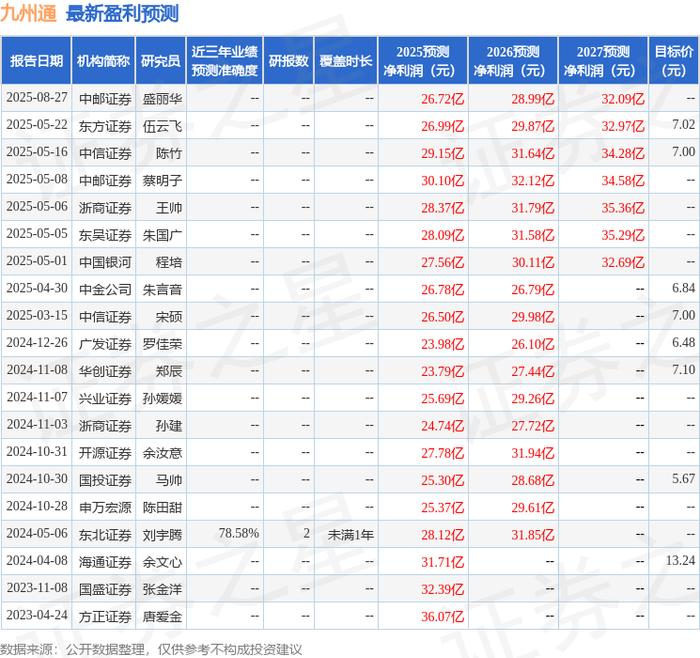Viewport: 700px width, 658px height.
Task: Click the 25.69亿 profit value
Action: coord(442,399)
